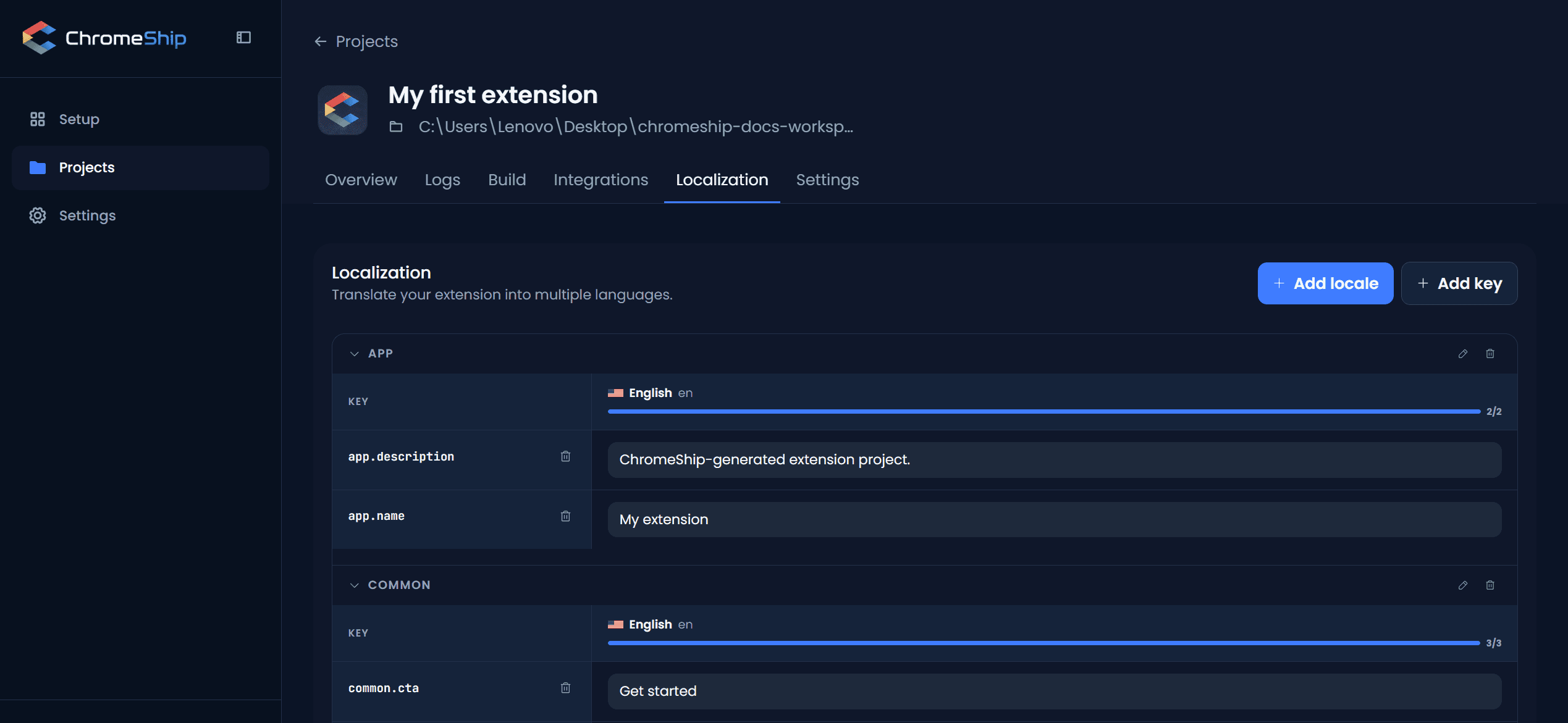Image resolution: width=1568 pixels, height=723 pixels.
Task: Click the English flag in COMMON group
Action: (615, 625)
